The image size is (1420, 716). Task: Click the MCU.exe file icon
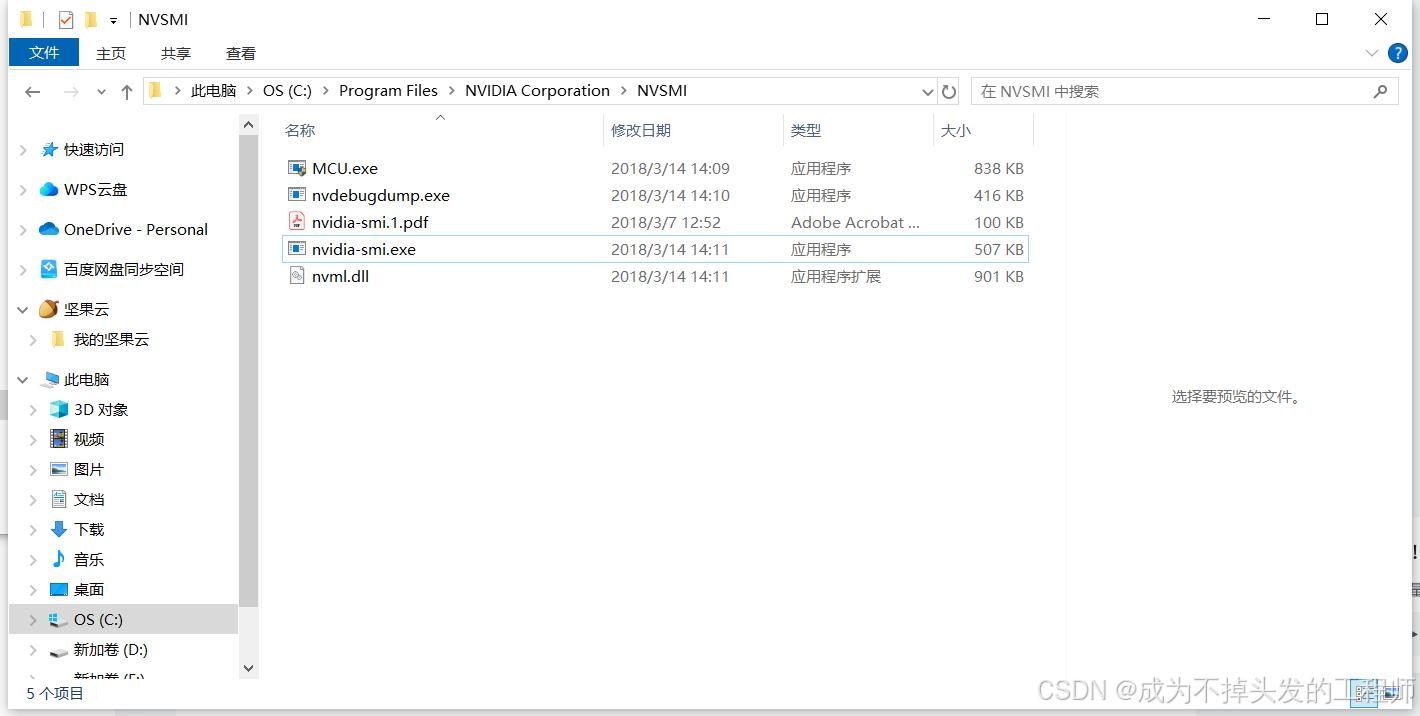click(x=296, y=168)
